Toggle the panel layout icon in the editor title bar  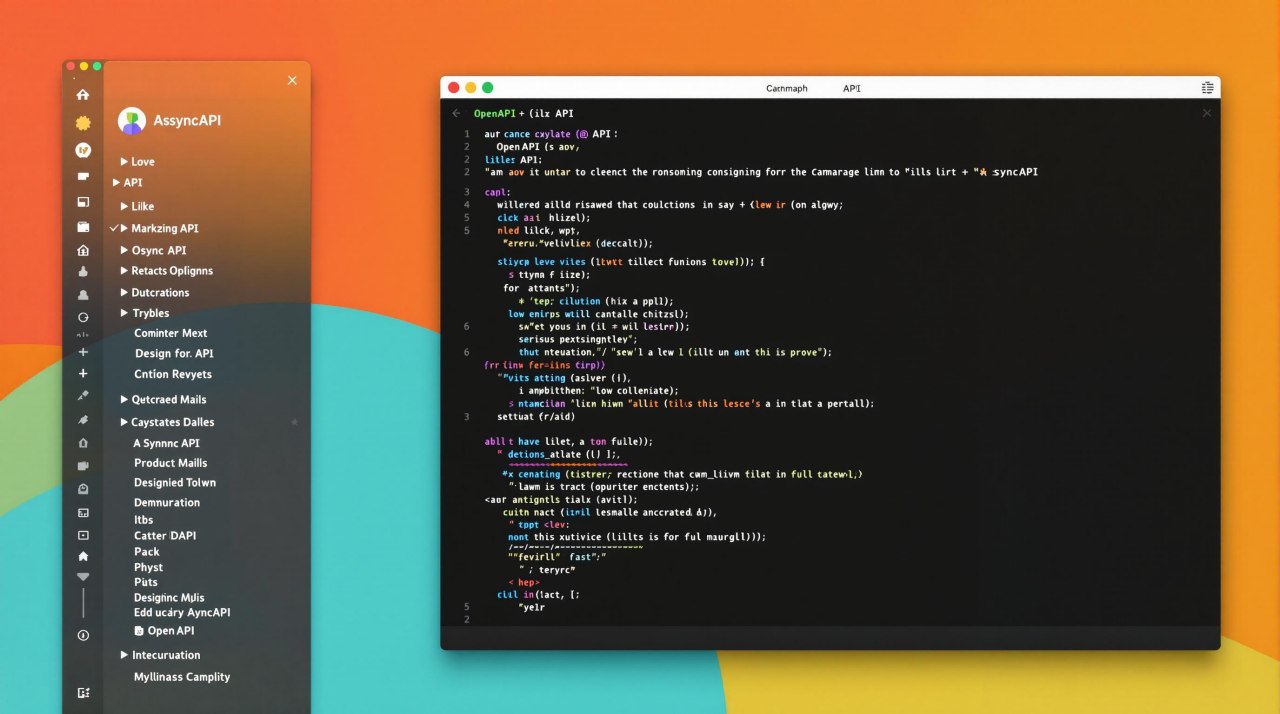(x=1207, y=88)
